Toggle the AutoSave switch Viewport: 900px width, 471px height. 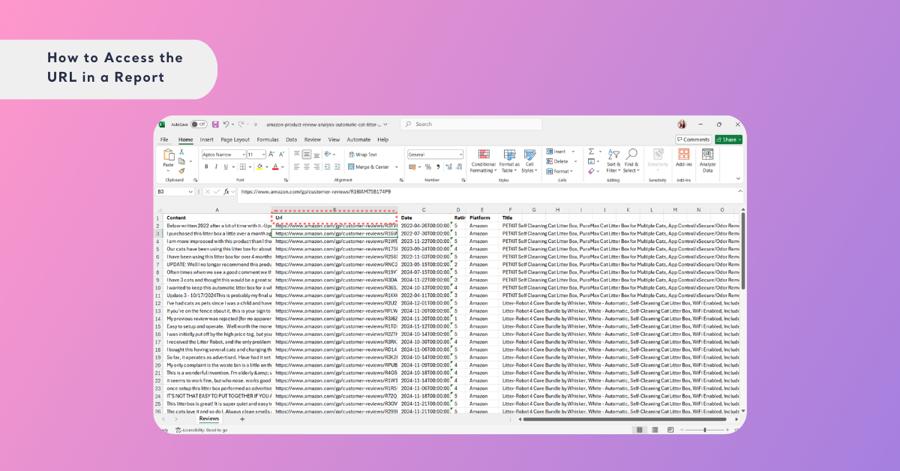click(199, 124)
